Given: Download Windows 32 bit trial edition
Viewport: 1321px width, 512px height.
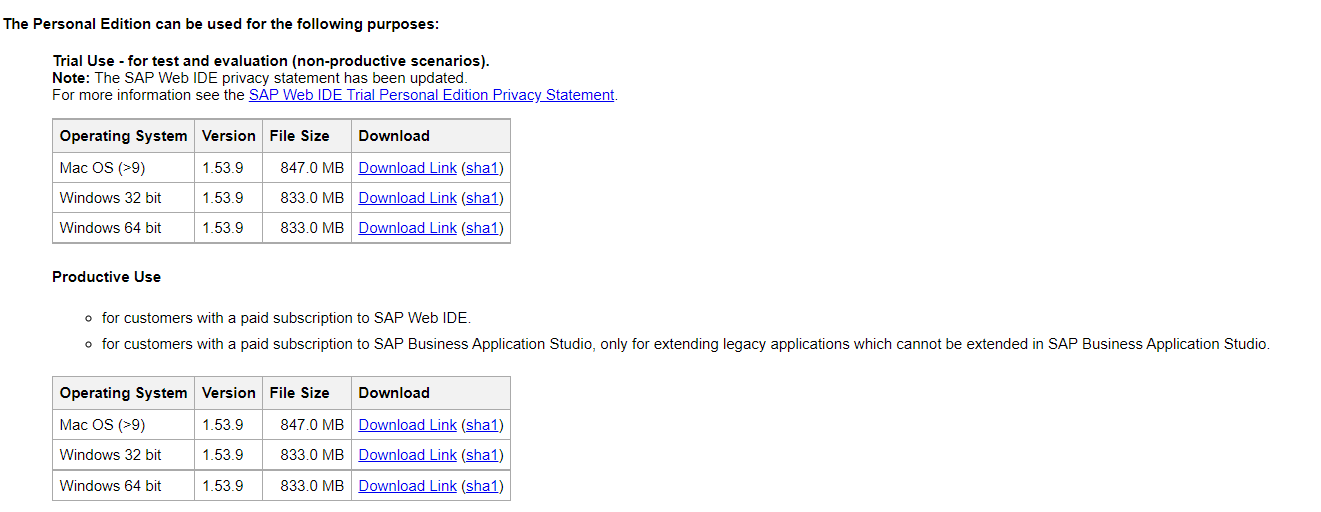Looking at the screenshot, I should (407, 198).
